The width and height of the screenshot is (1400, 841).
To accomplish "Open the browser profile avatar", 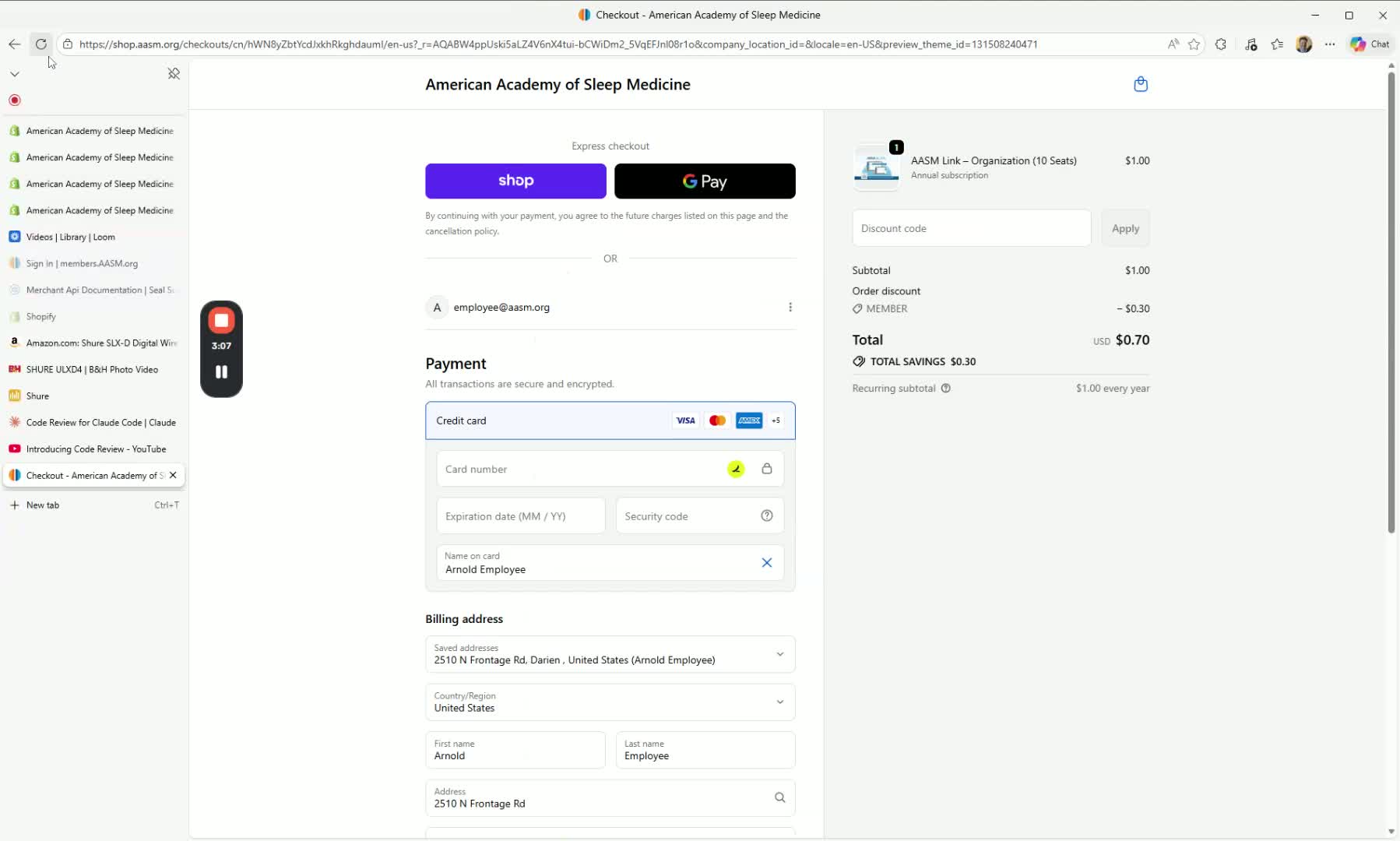I will click(x=1303, y=44).
